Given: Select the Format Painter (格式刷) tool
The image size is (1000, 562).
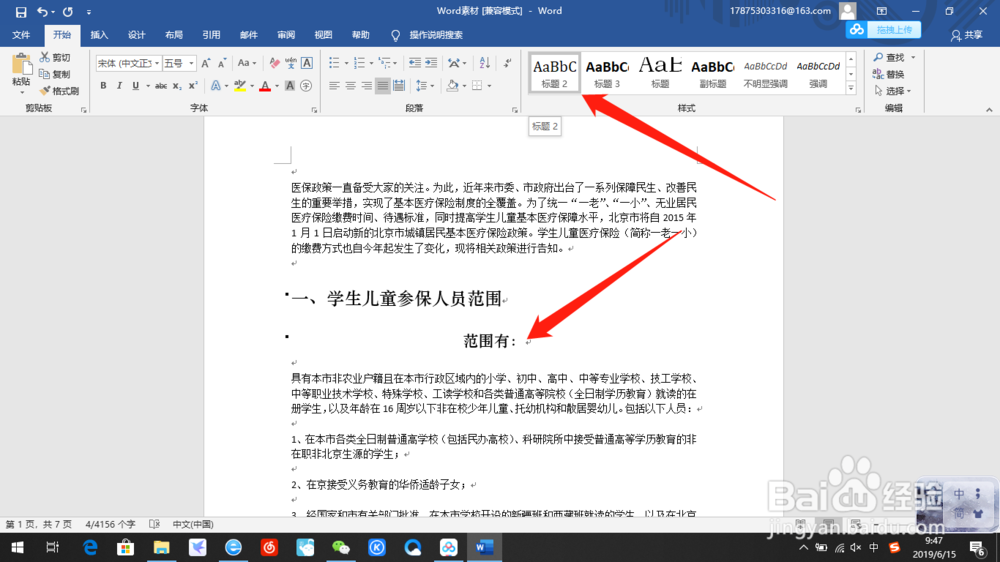Looking at the screenshot, I should (x=59, y=91).
